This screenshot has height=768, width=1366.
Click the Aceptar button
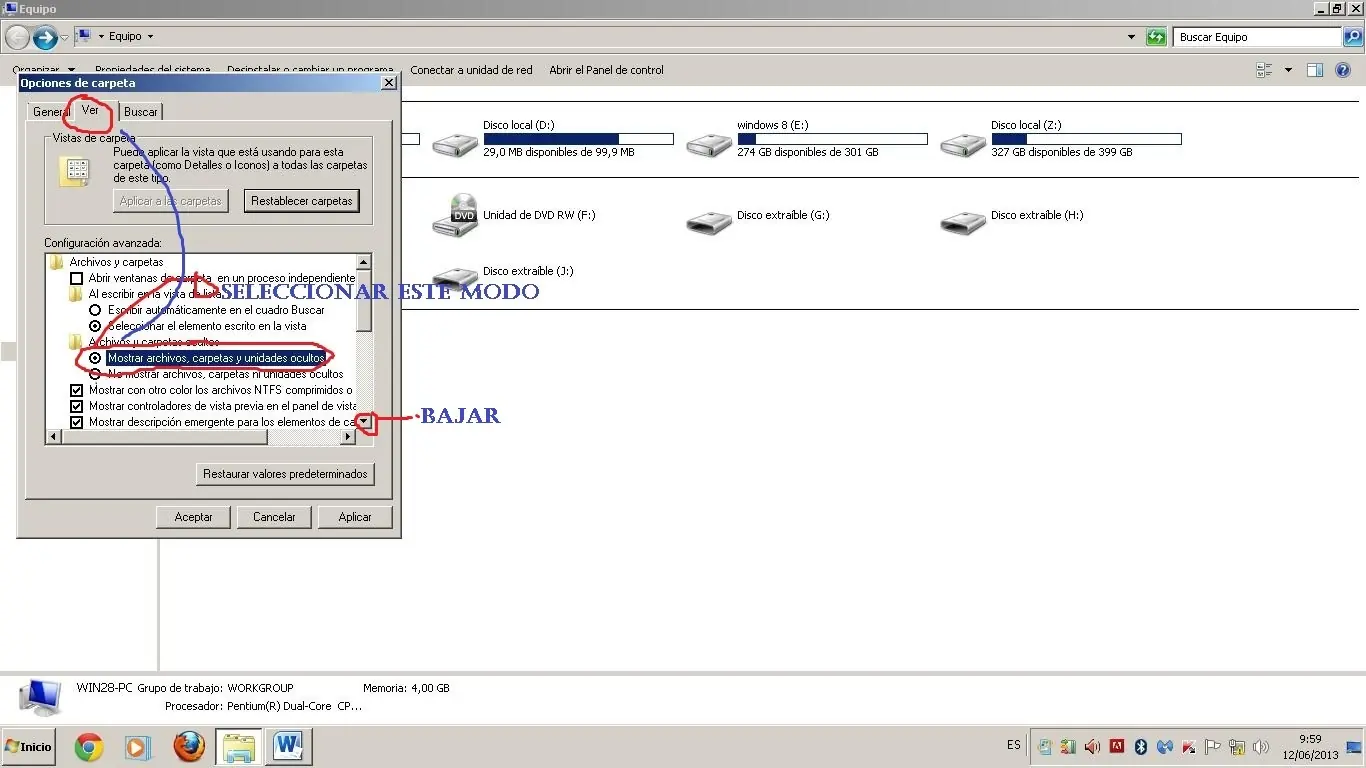click(194, 517)
